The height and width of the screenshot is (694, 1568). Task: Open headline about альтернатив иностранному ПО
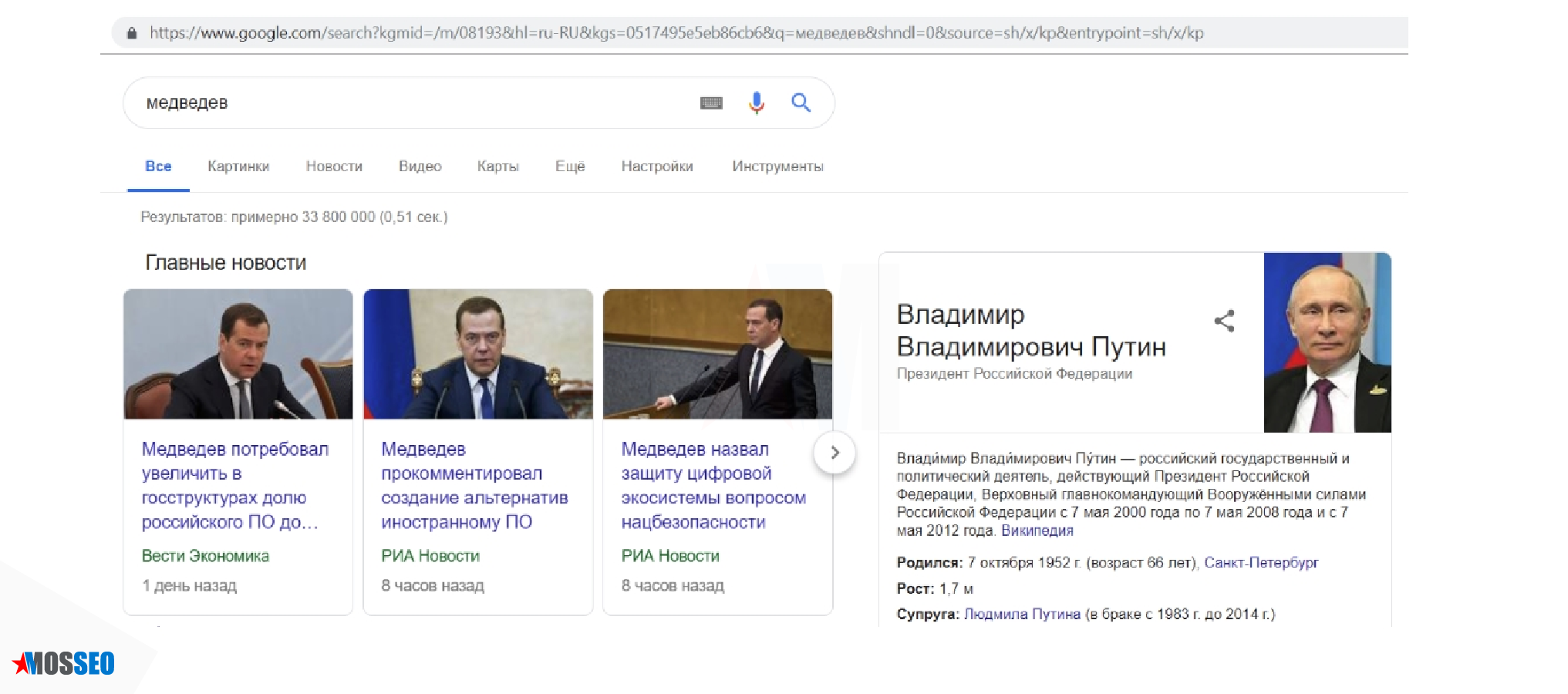pyautogui.click(x=474, y=486)
